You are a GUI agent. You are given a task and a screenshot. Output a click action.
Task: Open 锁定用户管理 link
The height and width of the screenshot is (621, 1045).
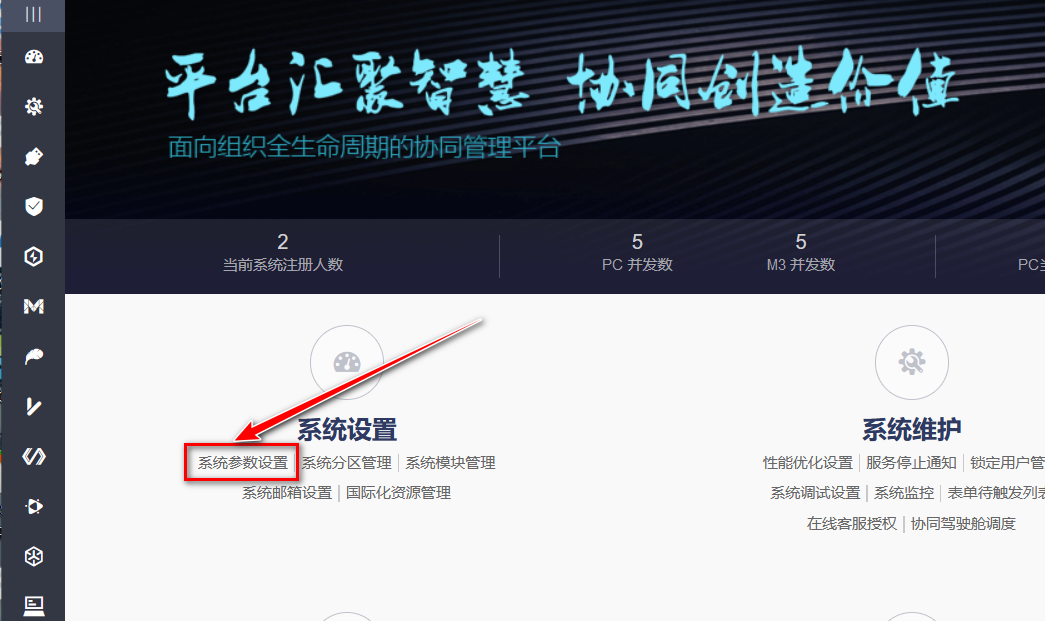(x=1007, y=463)
